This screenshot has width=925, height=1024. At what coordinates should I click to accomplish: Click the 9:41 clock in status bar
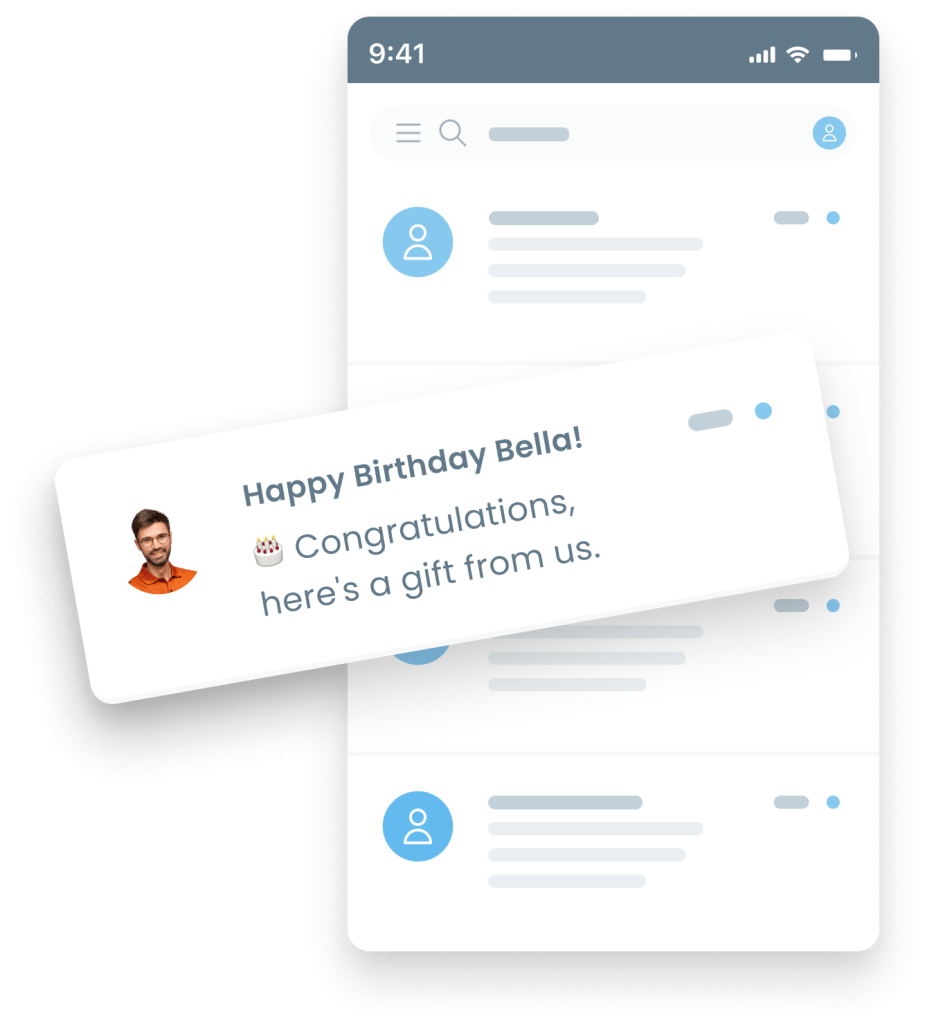coord(397,54)
